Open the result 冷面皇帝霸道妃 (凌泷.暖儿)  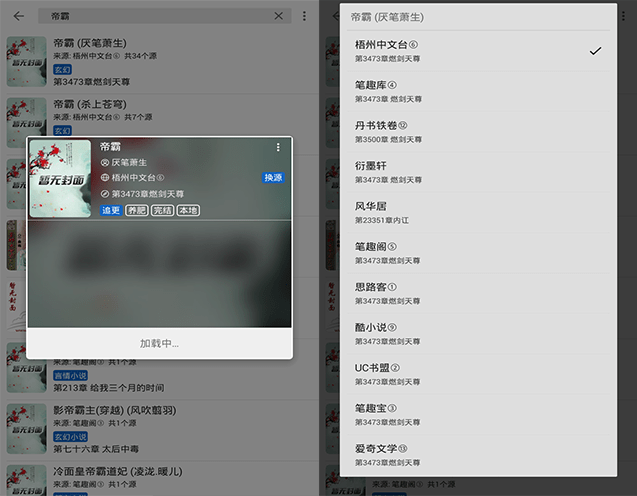point(159,479)
